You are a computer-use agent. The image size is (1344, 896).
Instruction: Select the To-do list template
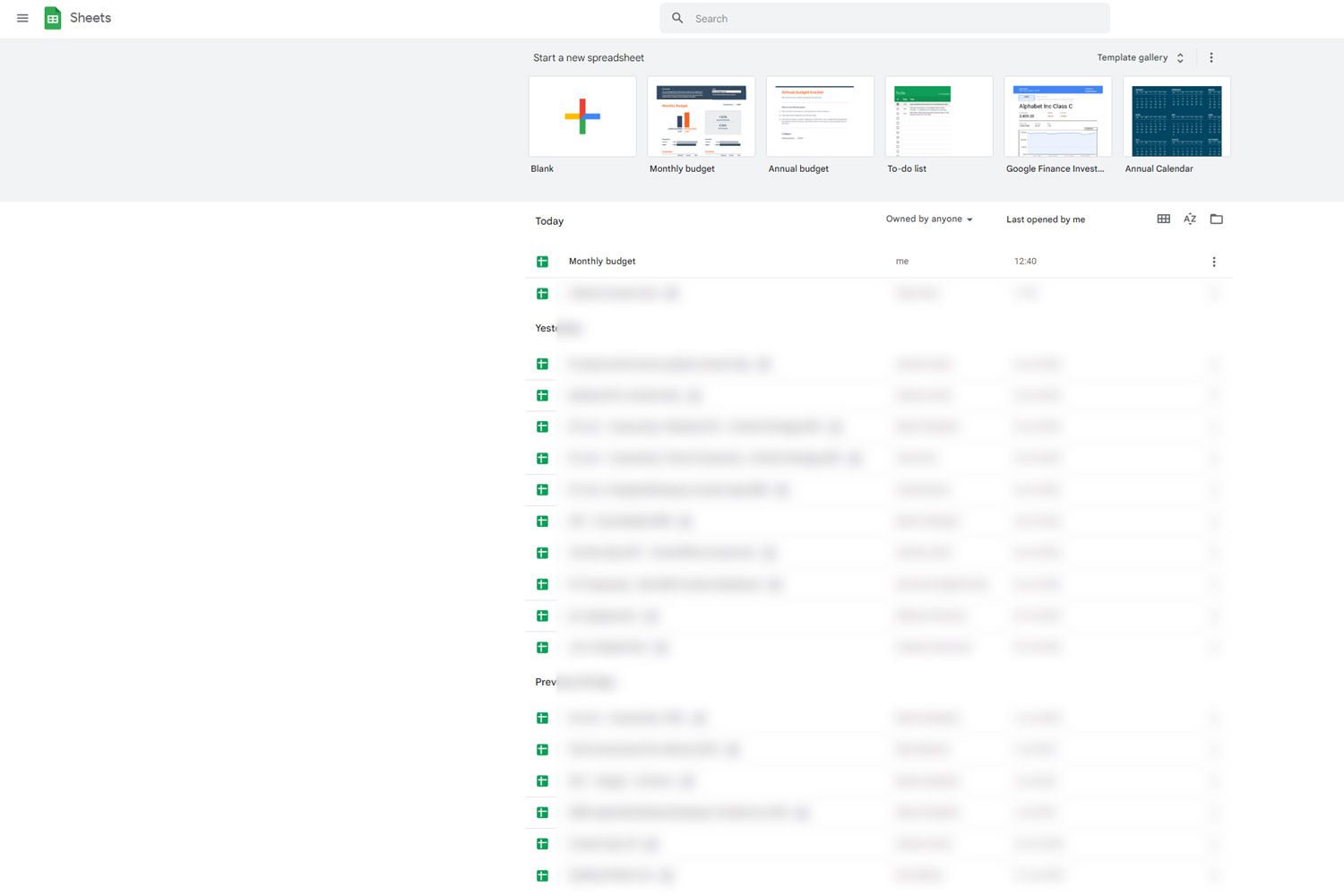[x=938, y=116]
